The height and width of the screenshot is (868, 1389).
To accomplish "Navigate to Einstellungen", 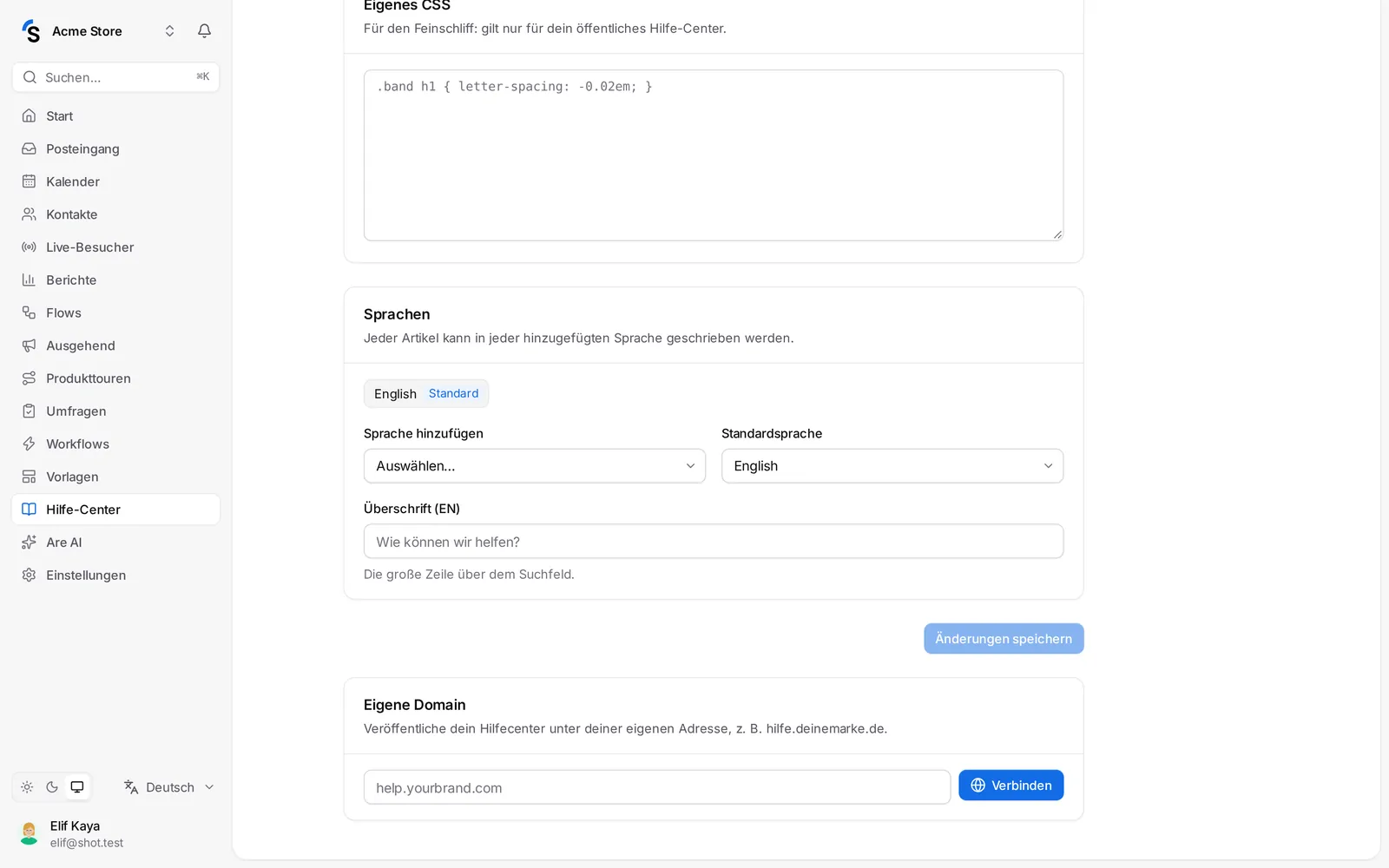I will pos(115,575).
